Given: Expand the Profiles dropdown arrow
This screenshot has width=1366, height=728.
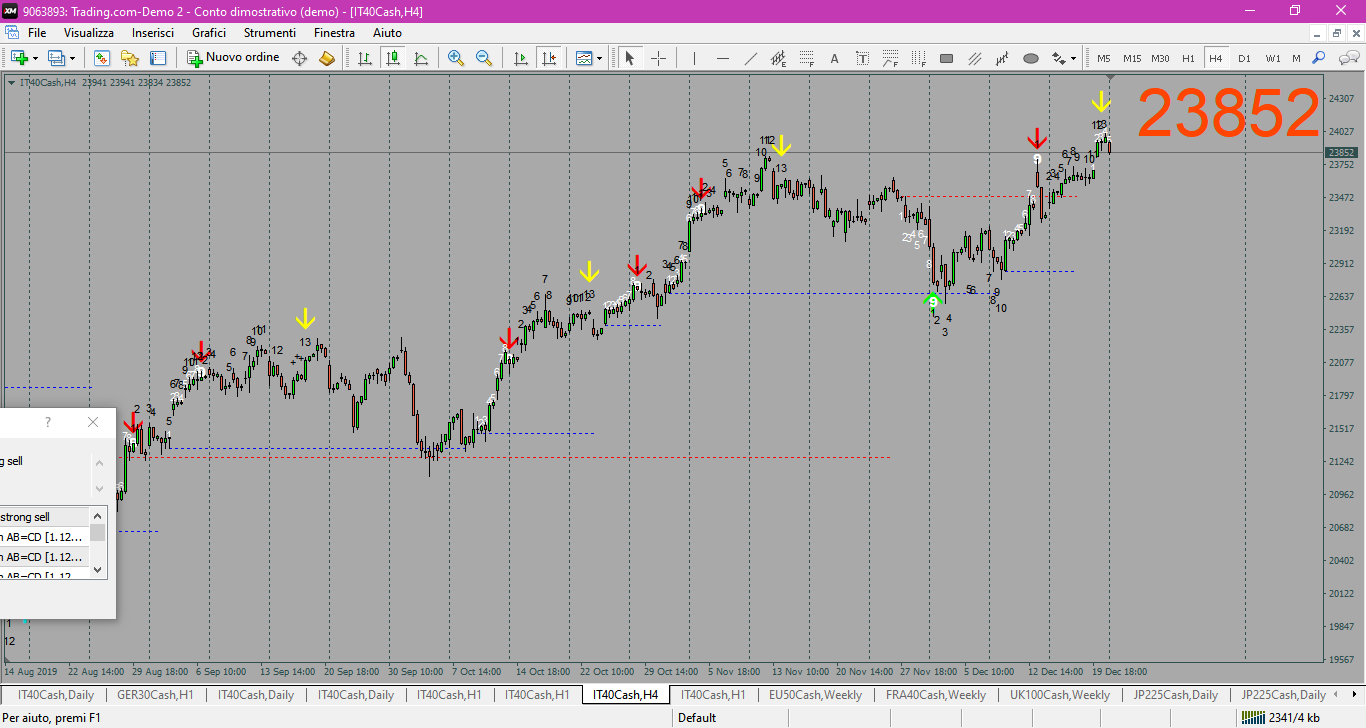Looking at the screenshot, I should 72,59.
